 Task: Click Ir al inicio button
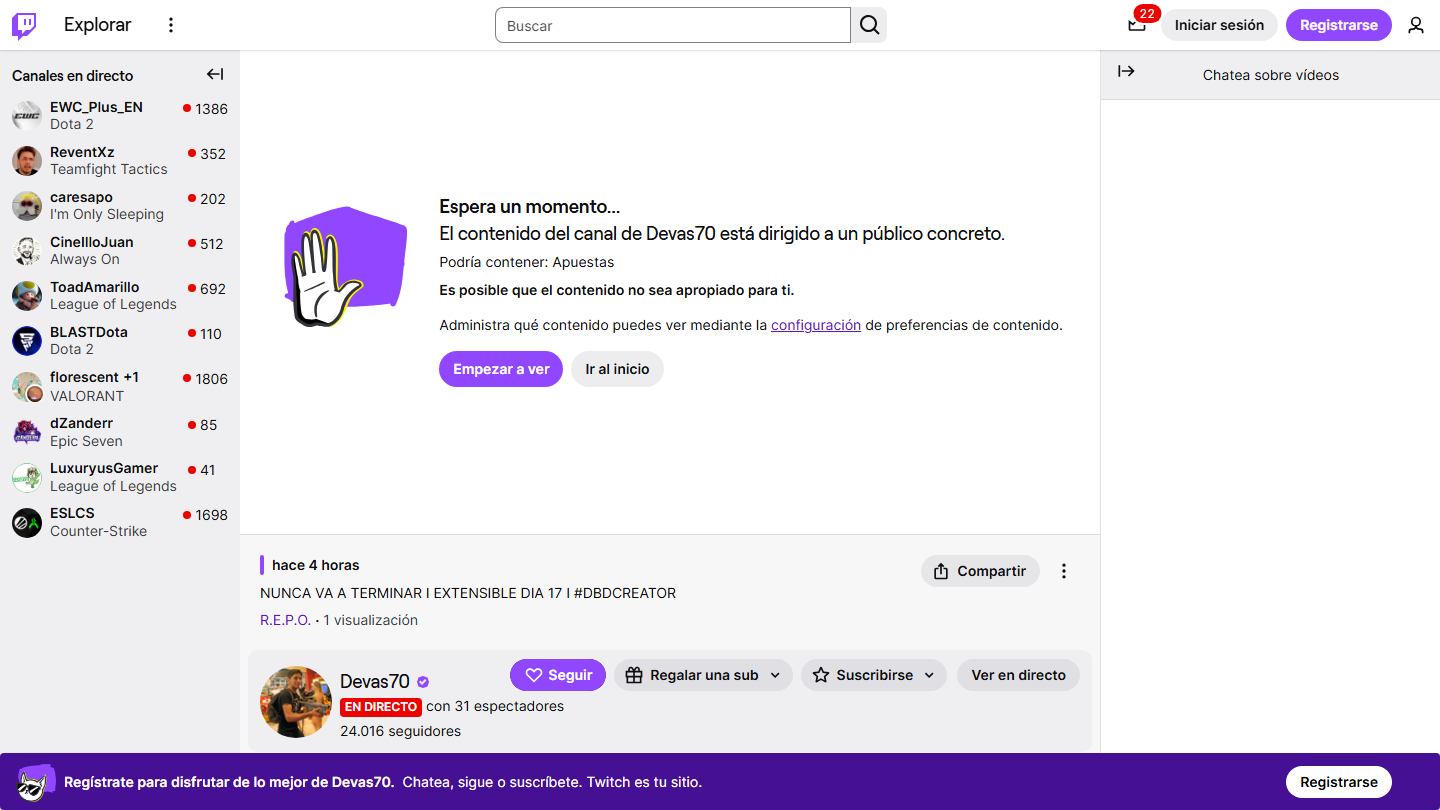(617, 369)
